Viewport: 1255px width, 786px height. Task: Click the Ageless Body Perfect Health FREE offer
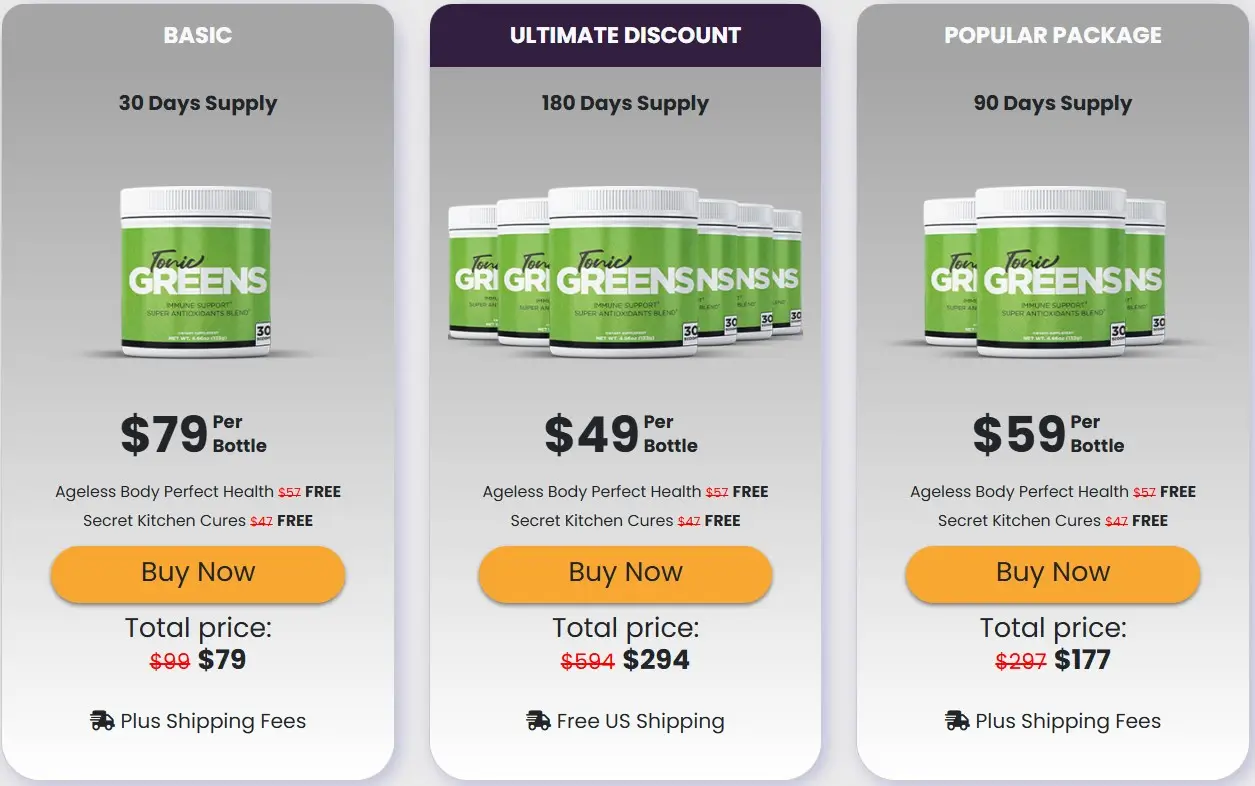[198, 491]
